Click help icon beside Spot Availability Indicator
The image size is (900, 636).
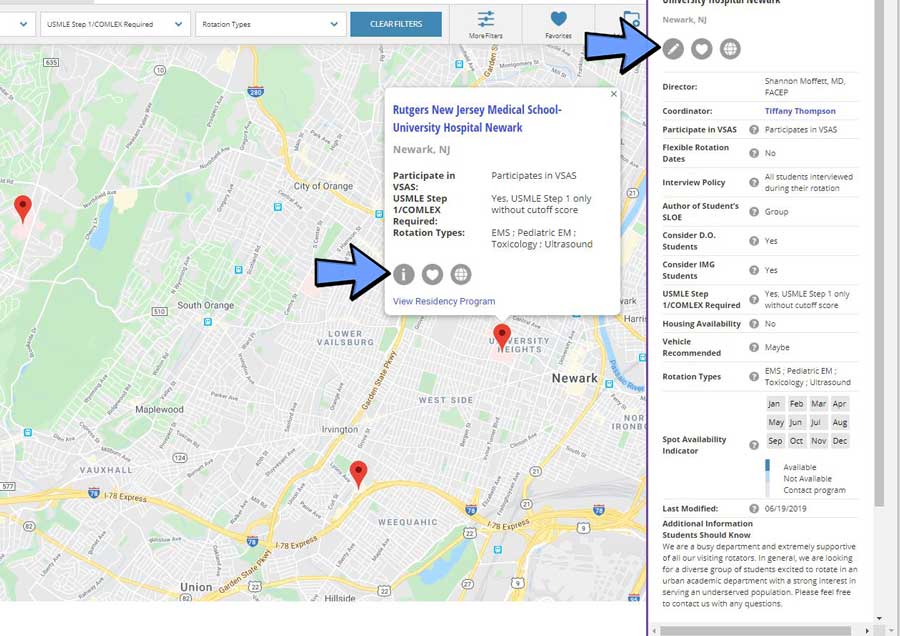(754, 445)
